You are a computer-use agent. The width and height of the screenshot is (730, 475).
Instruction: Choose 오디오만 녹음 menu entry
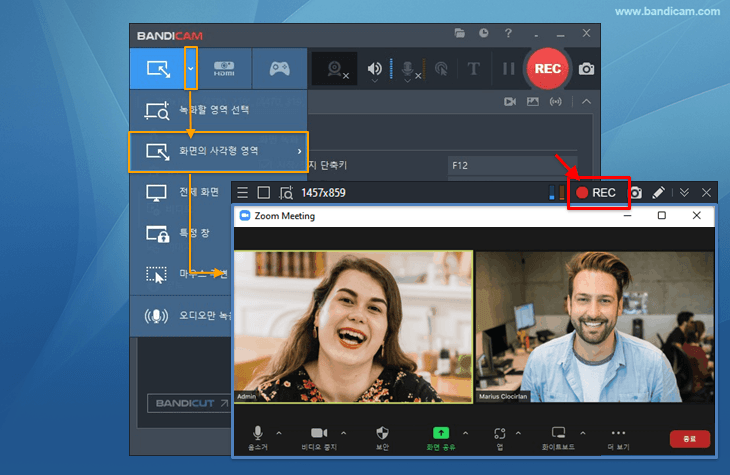[182, 316]
